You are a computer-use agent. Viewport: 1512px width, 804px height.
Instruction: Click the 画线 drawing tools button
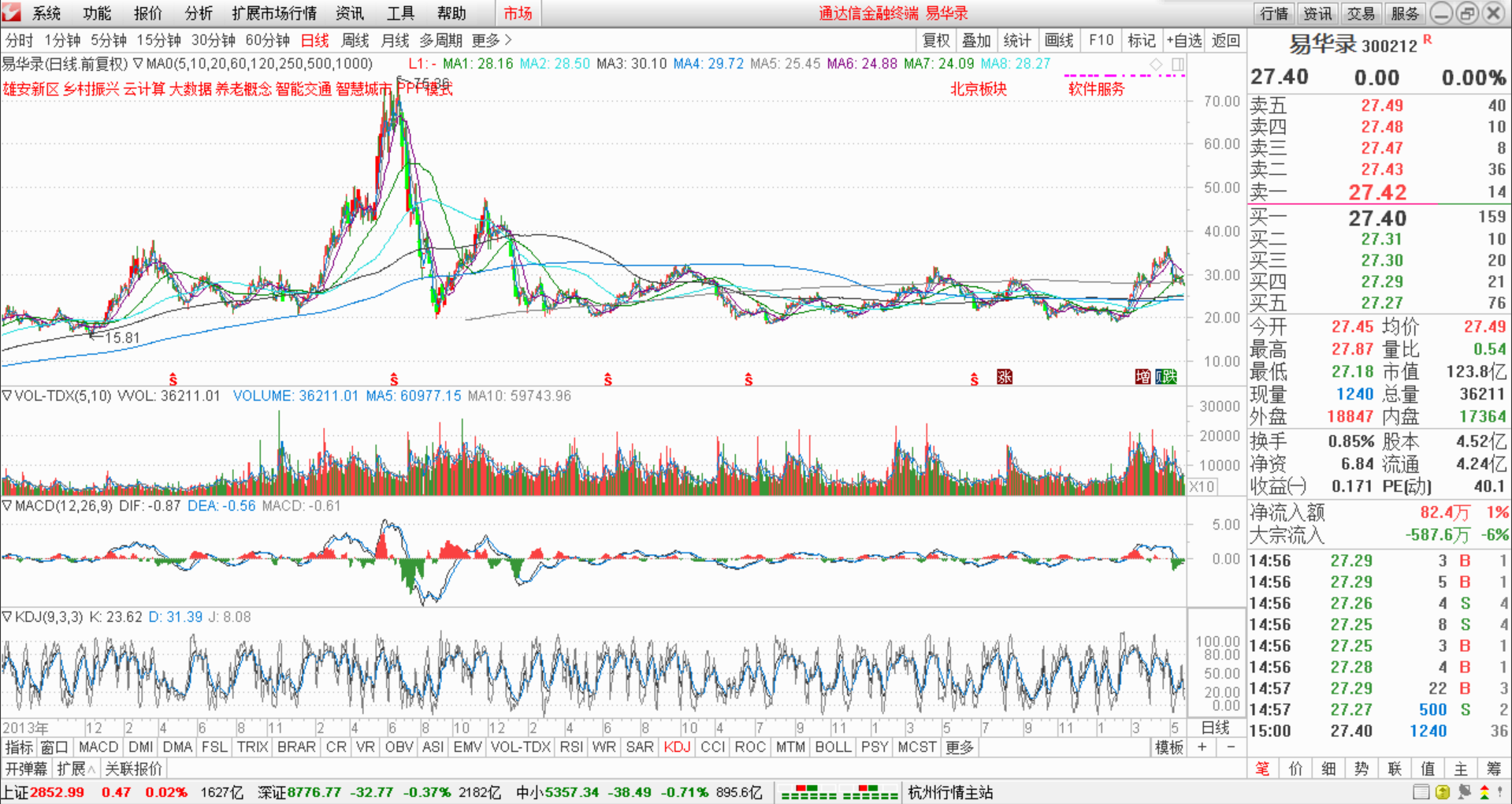[x=1059, y=40]
